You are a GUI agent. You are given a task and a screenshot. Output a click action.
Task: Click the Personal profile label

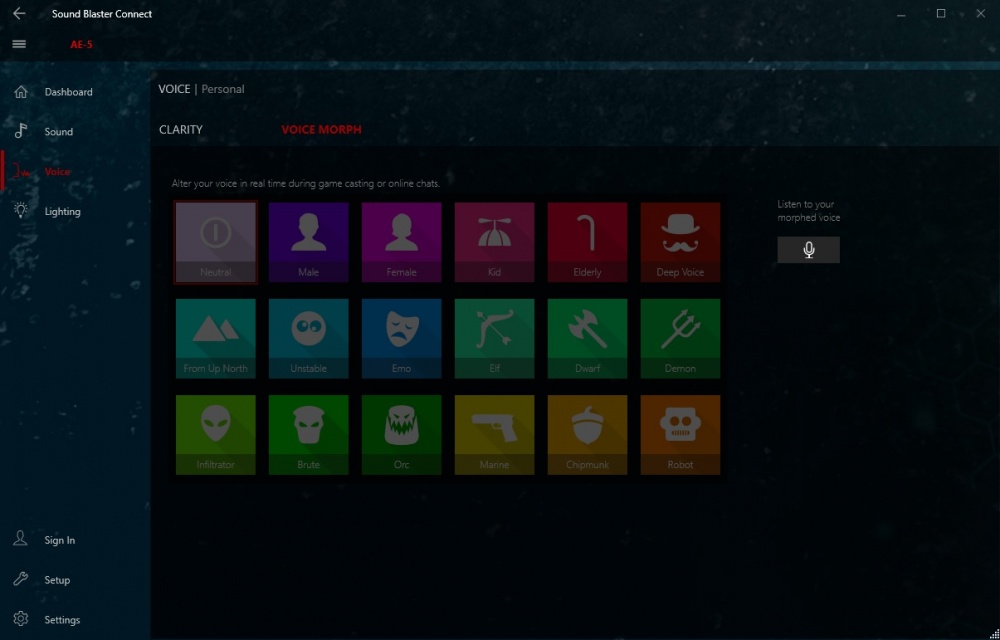[x=223, y=89]
